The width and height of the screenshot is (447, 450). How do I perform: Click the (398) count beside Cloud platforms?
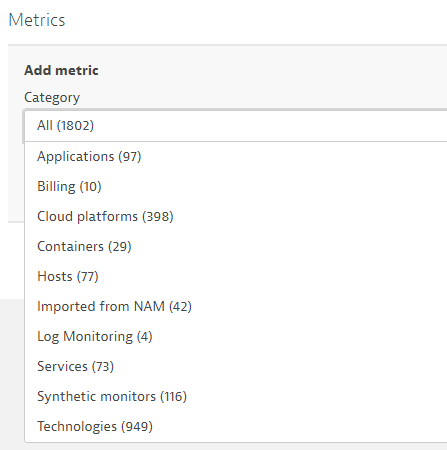(x=158, y=216)
